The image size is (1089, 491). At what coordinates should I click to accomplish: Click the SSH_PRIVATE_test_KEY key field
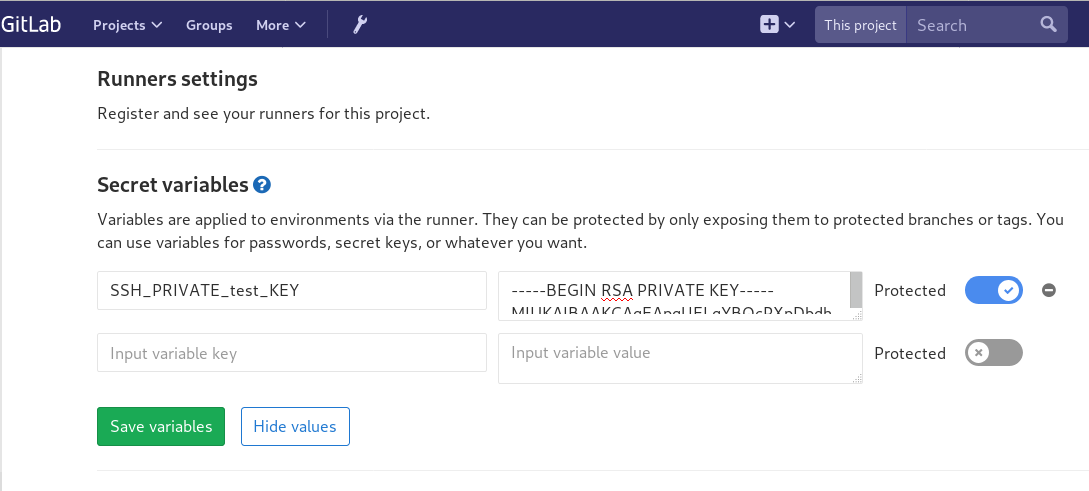292,291
